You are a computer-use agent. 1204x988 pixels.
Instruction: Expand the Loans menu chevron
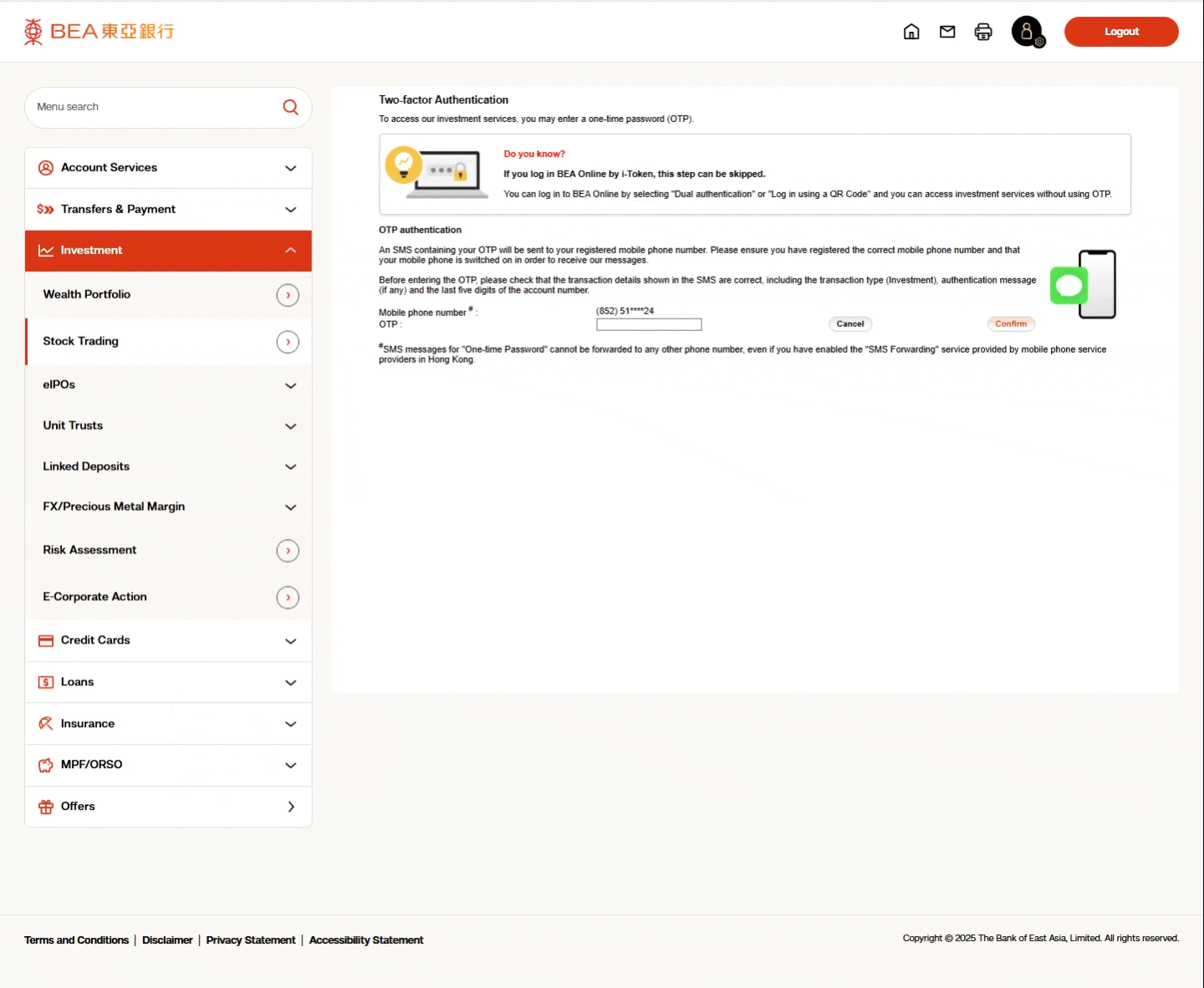pos(291,683)
